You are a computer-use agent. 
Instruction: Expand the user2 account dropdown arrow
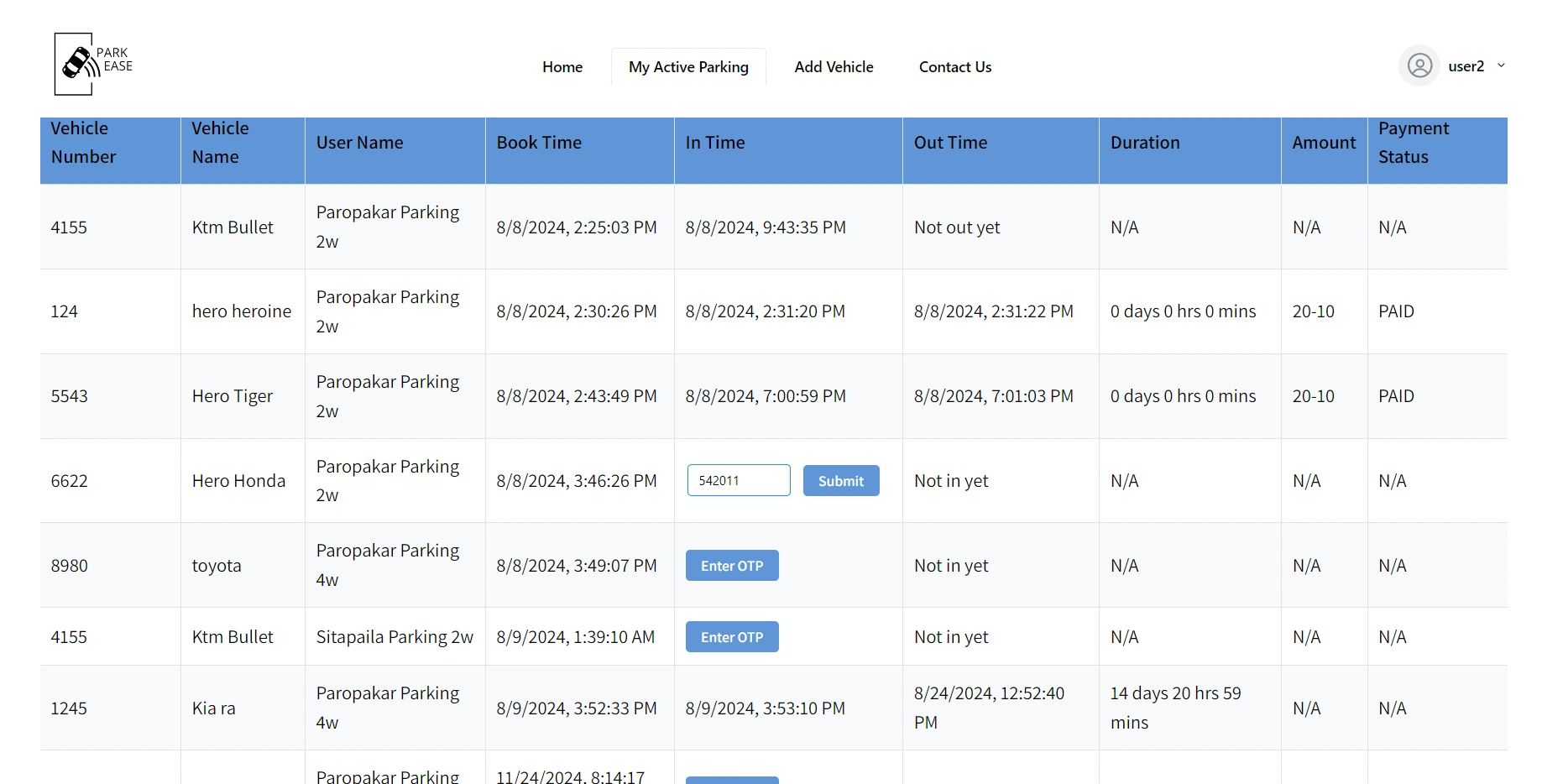[x=1502, y=65]
